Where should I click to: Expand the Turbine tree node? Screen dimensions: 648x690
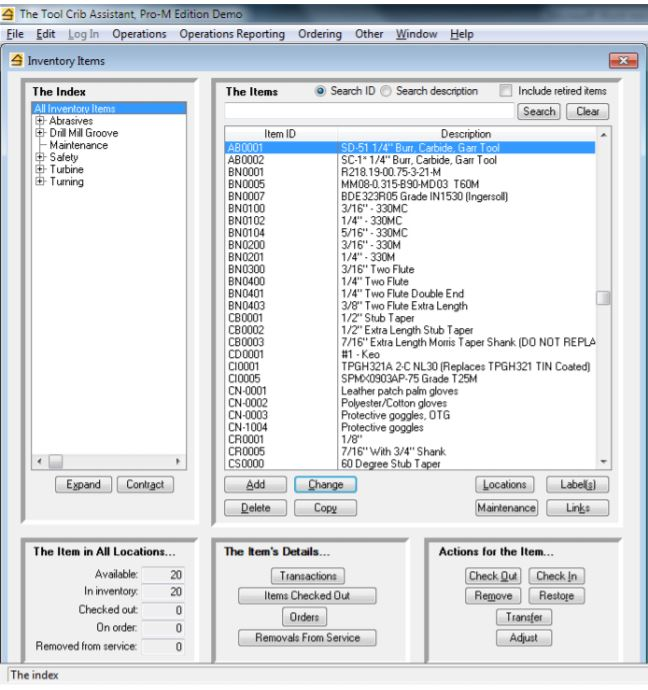(40, 169)
